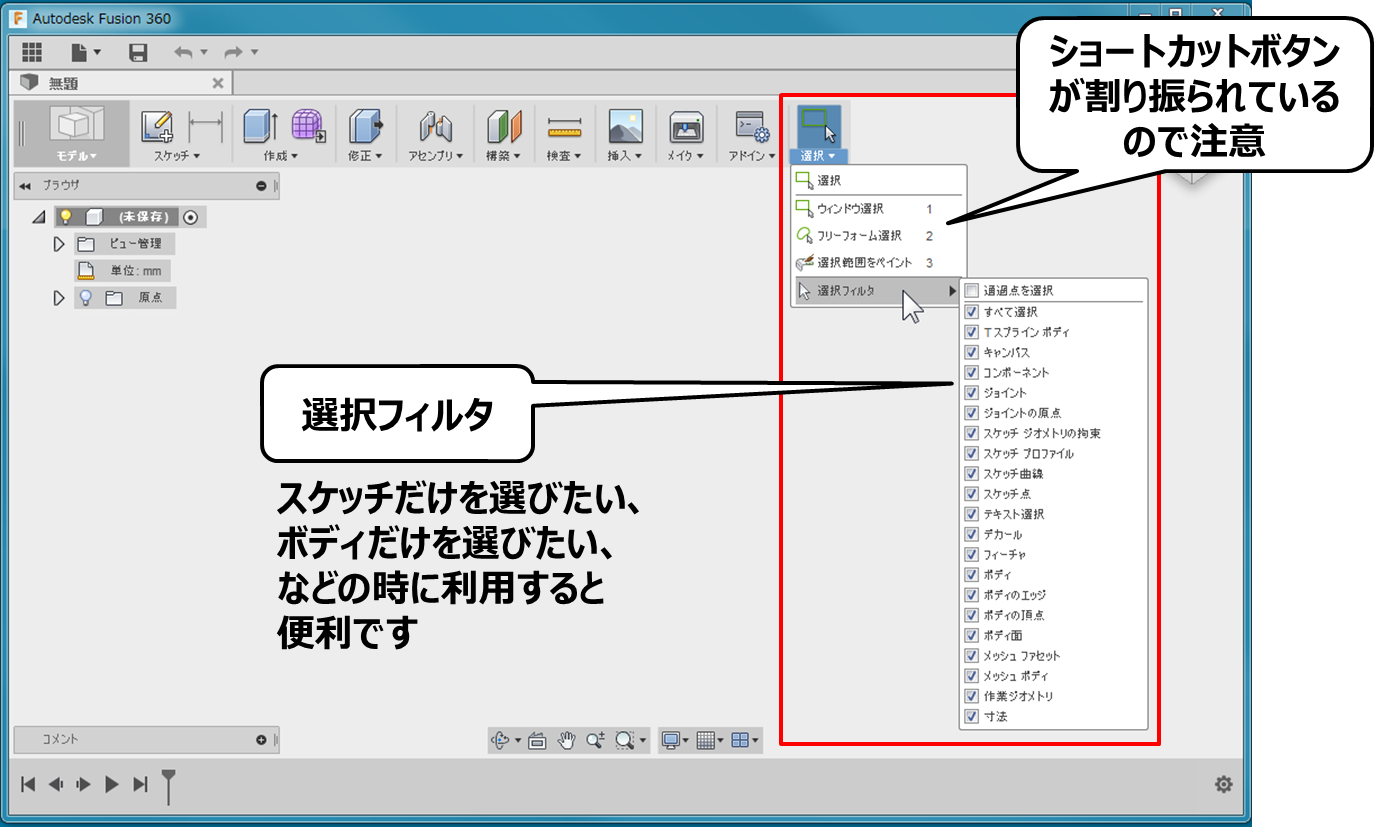Expand the コメント panel plus button

coord(261,740)
